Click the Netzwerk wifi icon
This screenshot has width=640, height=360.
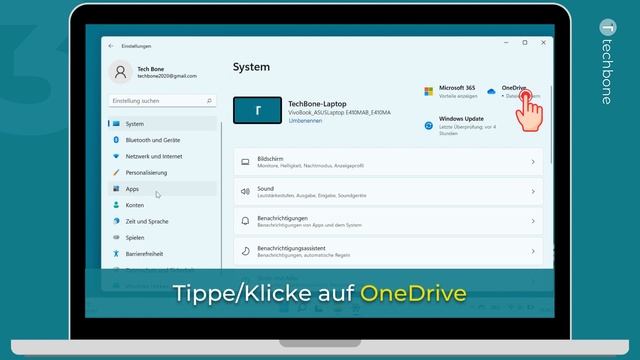coord(116,156)
